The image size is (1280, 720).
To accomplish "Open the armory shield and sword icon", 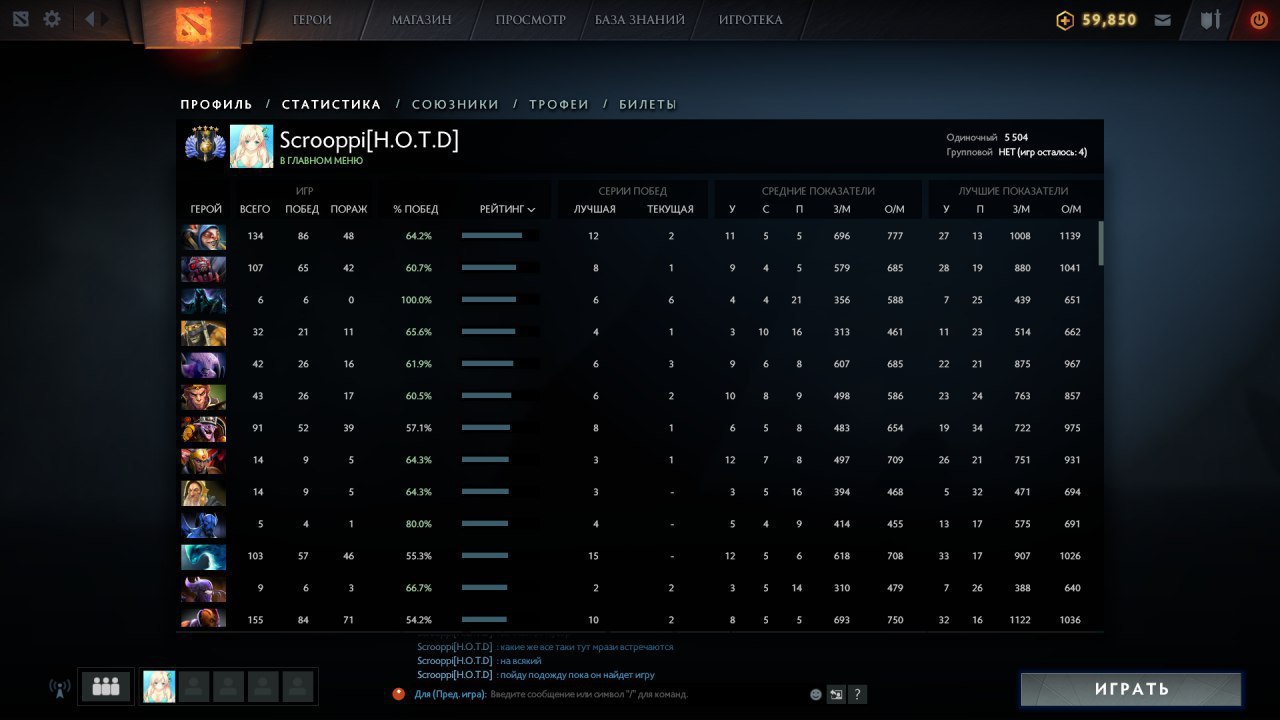I will point(1211,19).
